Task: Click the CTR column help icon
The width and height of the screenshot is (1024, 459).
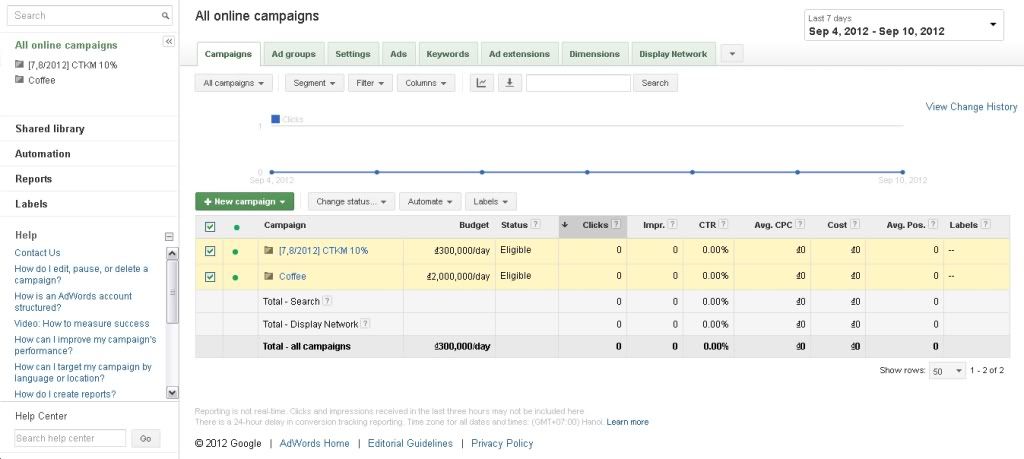Action: point(724,225)
